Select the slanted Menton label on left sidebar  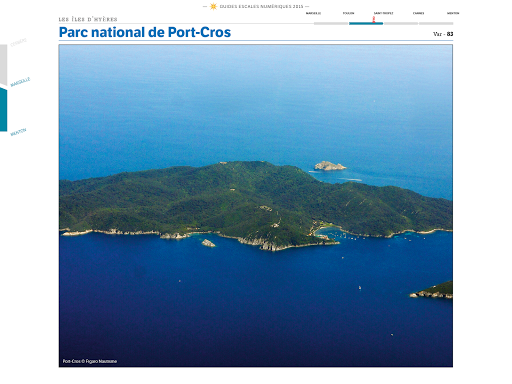(x=18, y=132)
